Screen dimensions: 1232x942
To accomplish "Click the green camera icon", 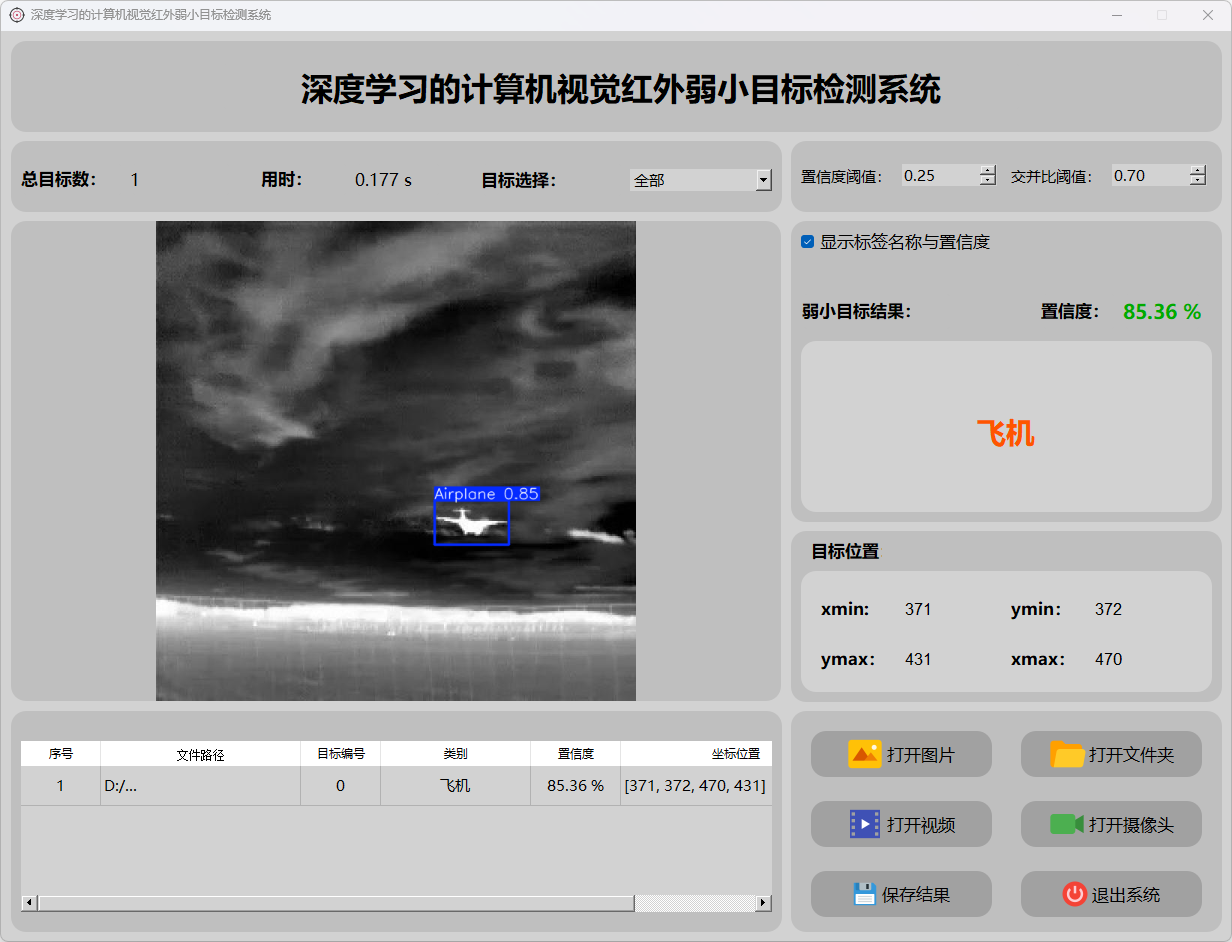I will click(1066, 824).
